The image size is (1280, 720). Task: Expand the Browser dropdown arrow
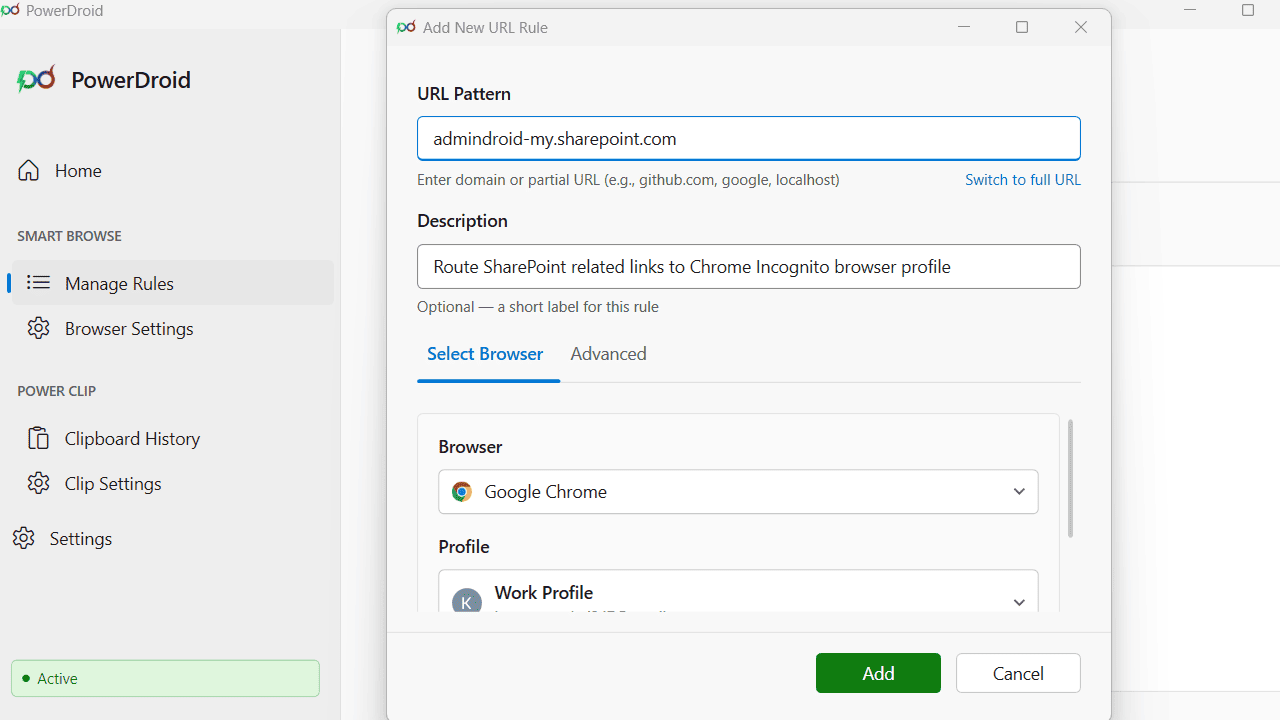[1019, 492]
